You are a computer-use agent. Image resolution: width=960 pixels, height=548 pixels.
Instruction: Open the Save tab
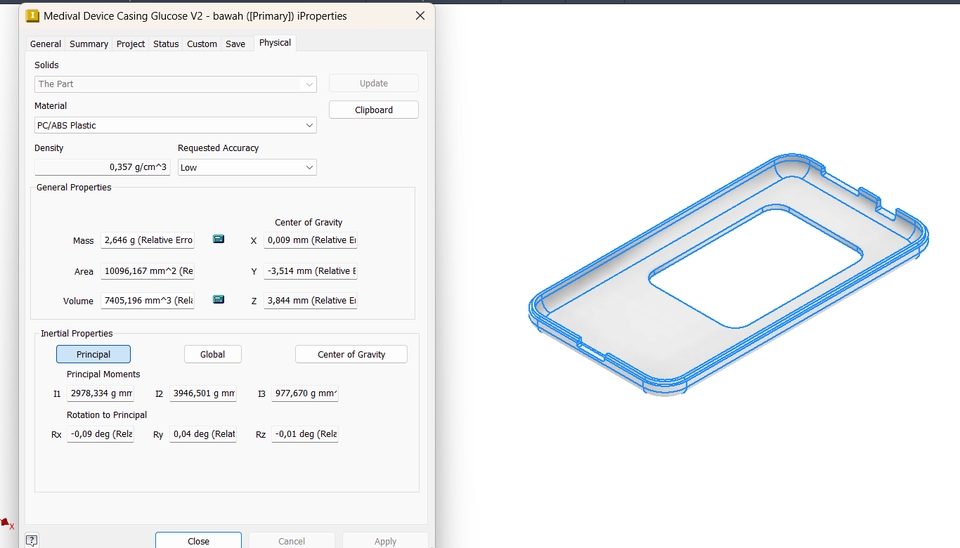click(x=235, y=44)
